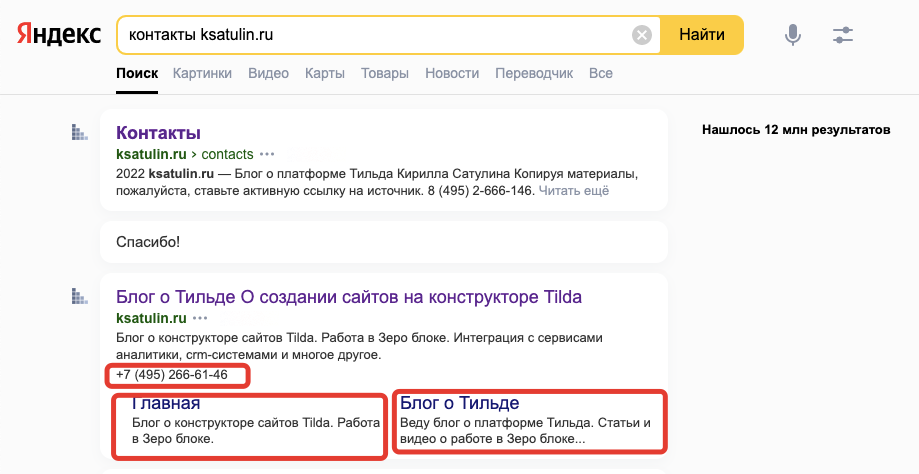919x474 pixels.
Task: Expand the Все search categories tab
Action: point(601,73)
